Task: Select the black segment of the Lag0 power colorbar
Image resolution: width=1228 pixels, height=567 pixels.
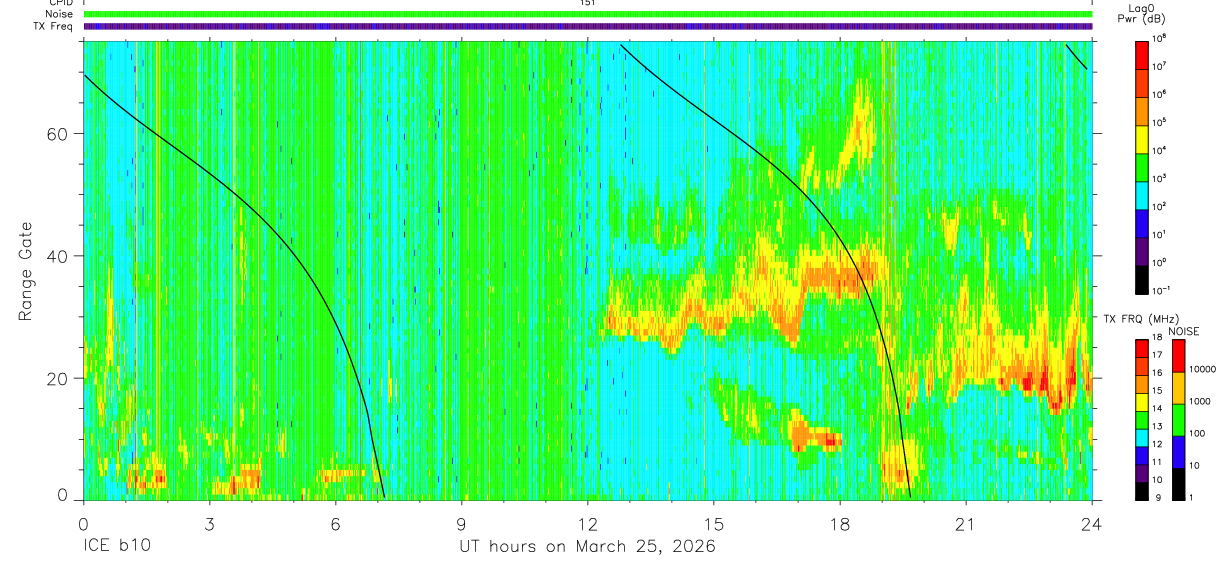Action: pyautogui.click(x=1141, y=279)
